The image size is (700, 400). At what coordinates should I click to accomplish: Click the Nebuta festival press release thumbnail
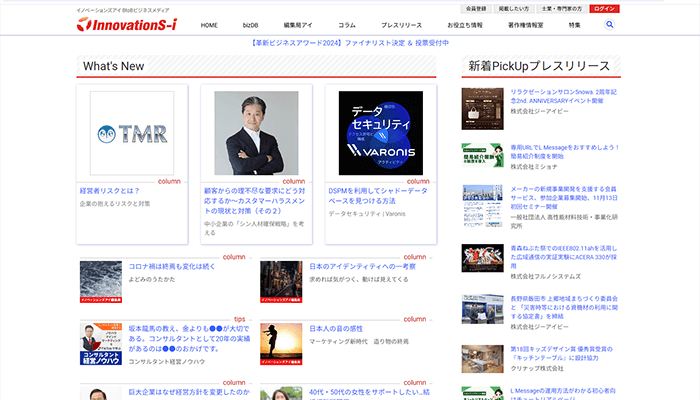[483, 258]
